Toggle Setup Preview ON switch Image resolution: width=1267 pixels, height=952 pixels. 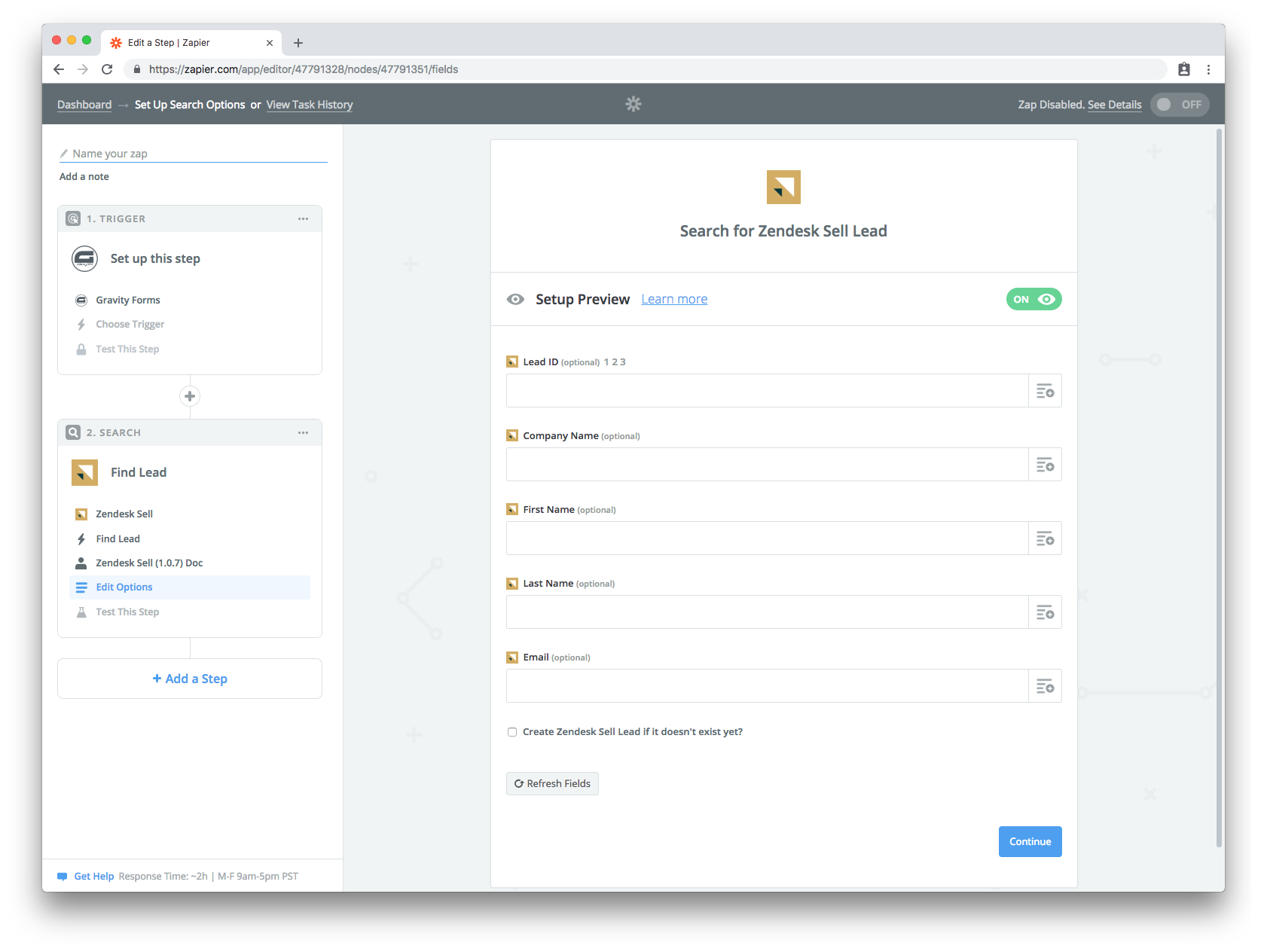coord(1033,299)
